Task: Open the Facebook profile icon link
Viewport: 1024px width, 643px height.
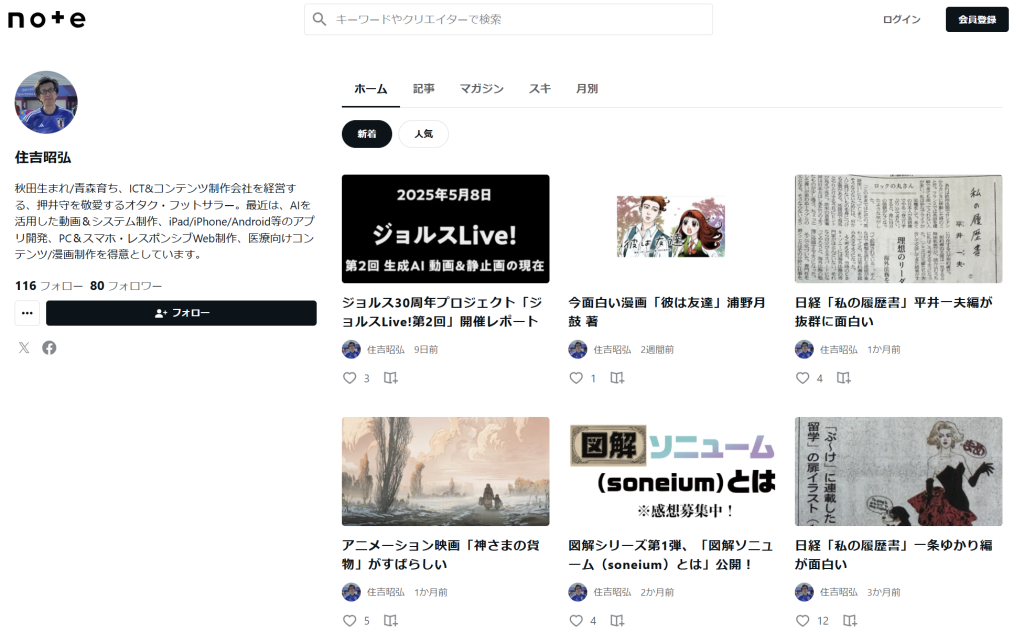Action: tap(49, 347)
